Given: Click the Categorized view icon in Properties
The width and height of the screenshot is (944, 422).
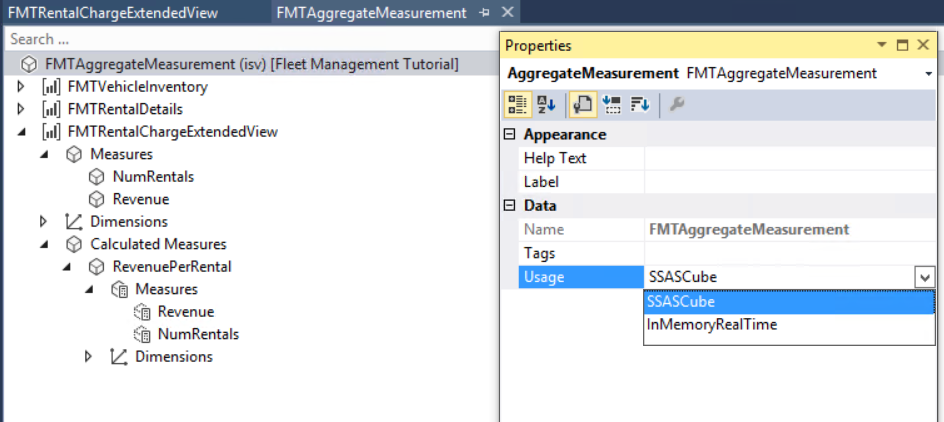Looking at the screenshot, I should click(517, 104).
